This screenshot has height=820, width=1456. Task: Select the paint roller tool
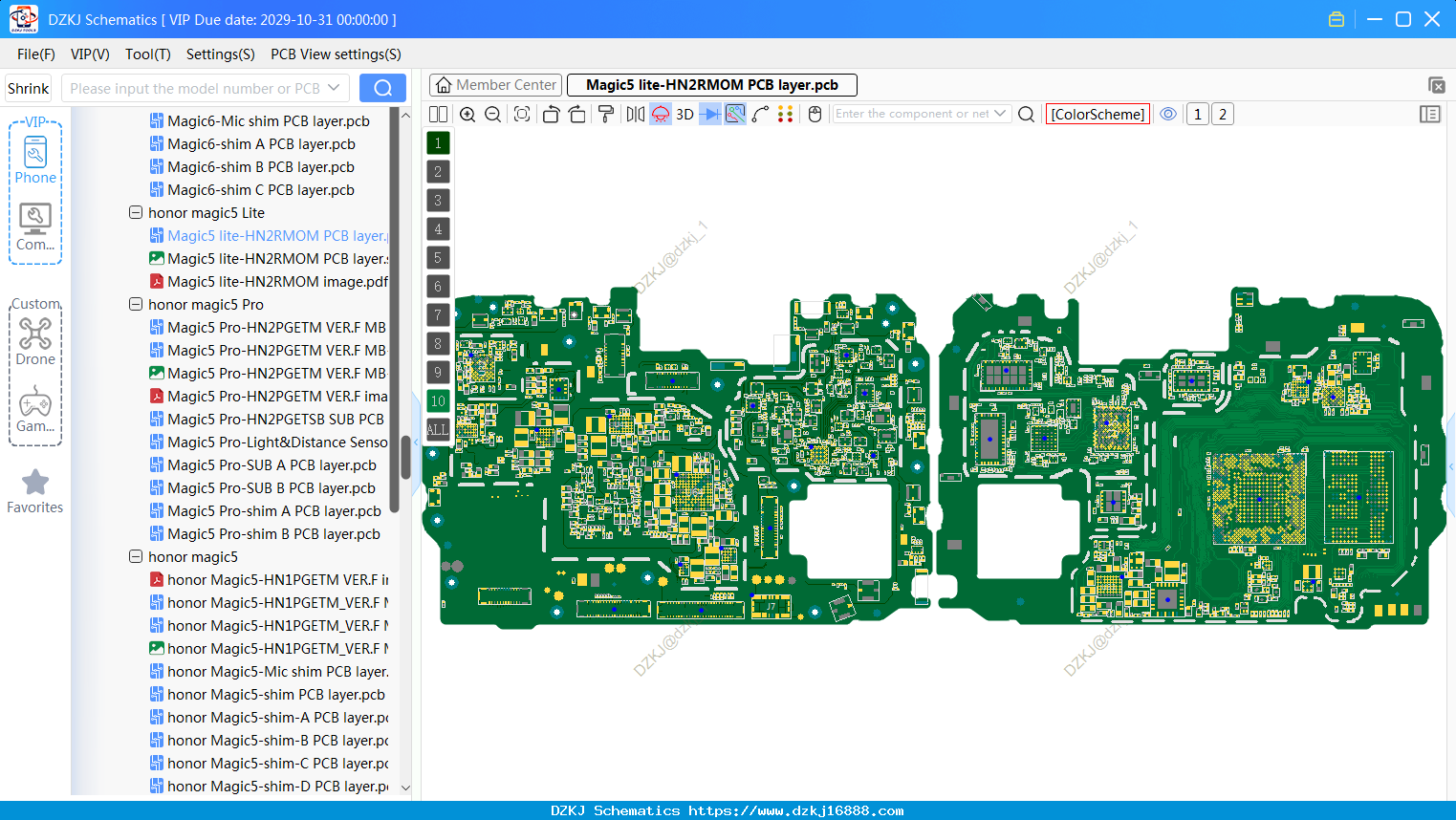point(606,115)
